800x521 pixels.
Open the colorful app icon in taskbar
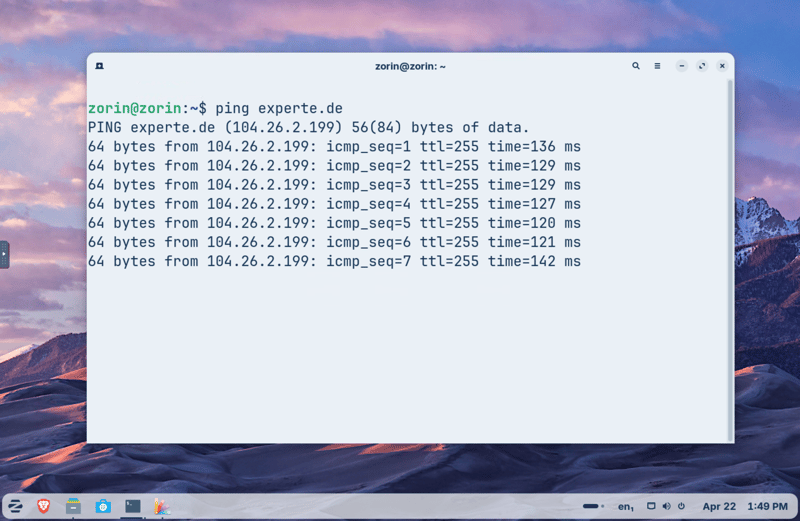(161, 506)
